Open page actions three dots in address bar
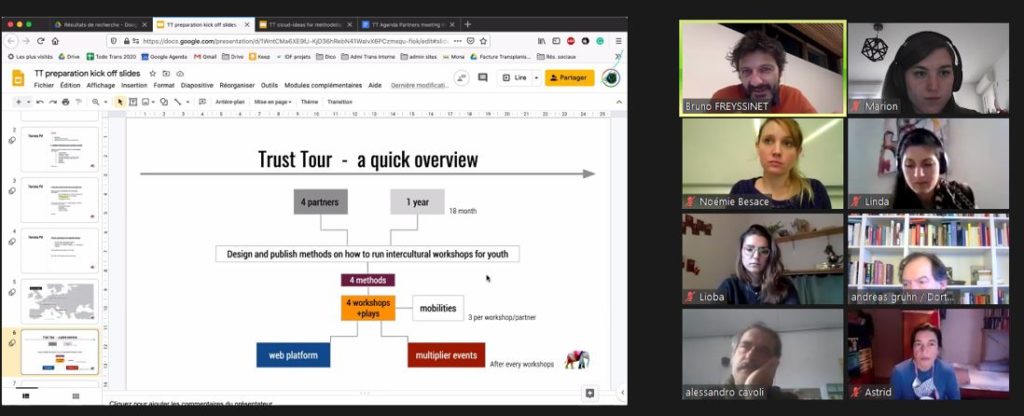The image size is (1024, 416). click(457, 40)
